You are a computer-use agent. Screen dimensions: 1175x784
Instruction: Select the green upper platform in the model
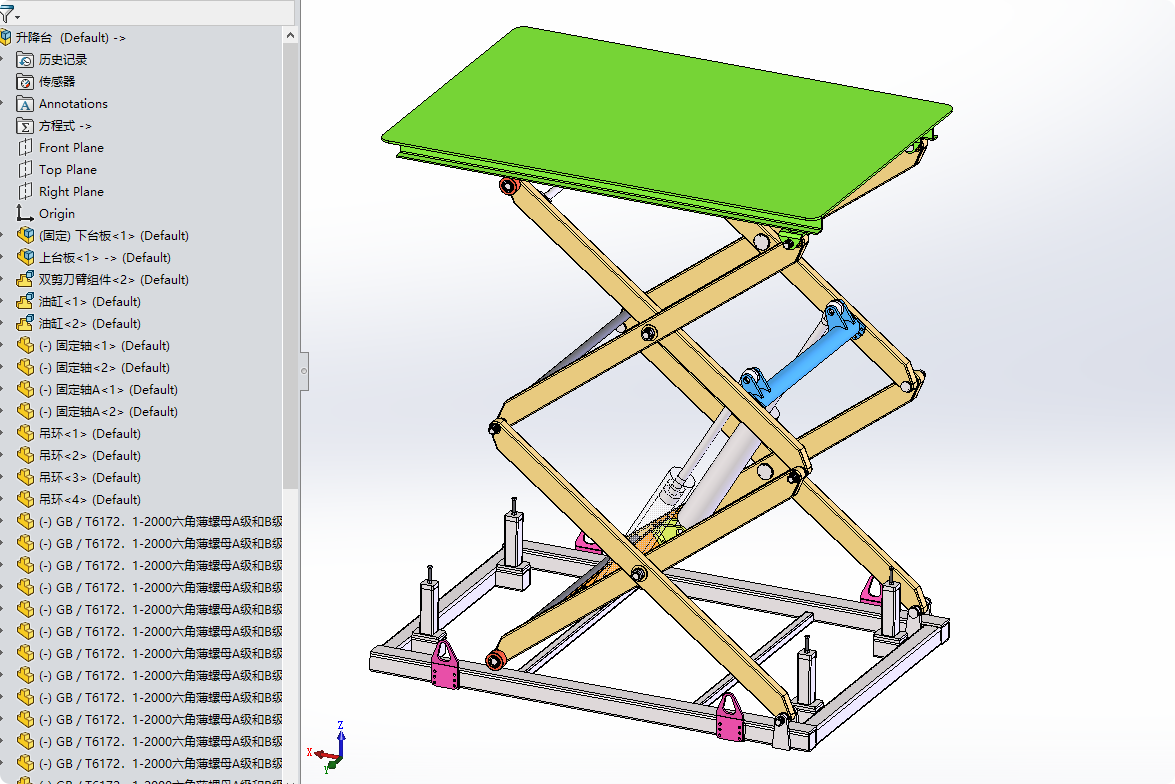pyautogui.click(x=667, y=124)
